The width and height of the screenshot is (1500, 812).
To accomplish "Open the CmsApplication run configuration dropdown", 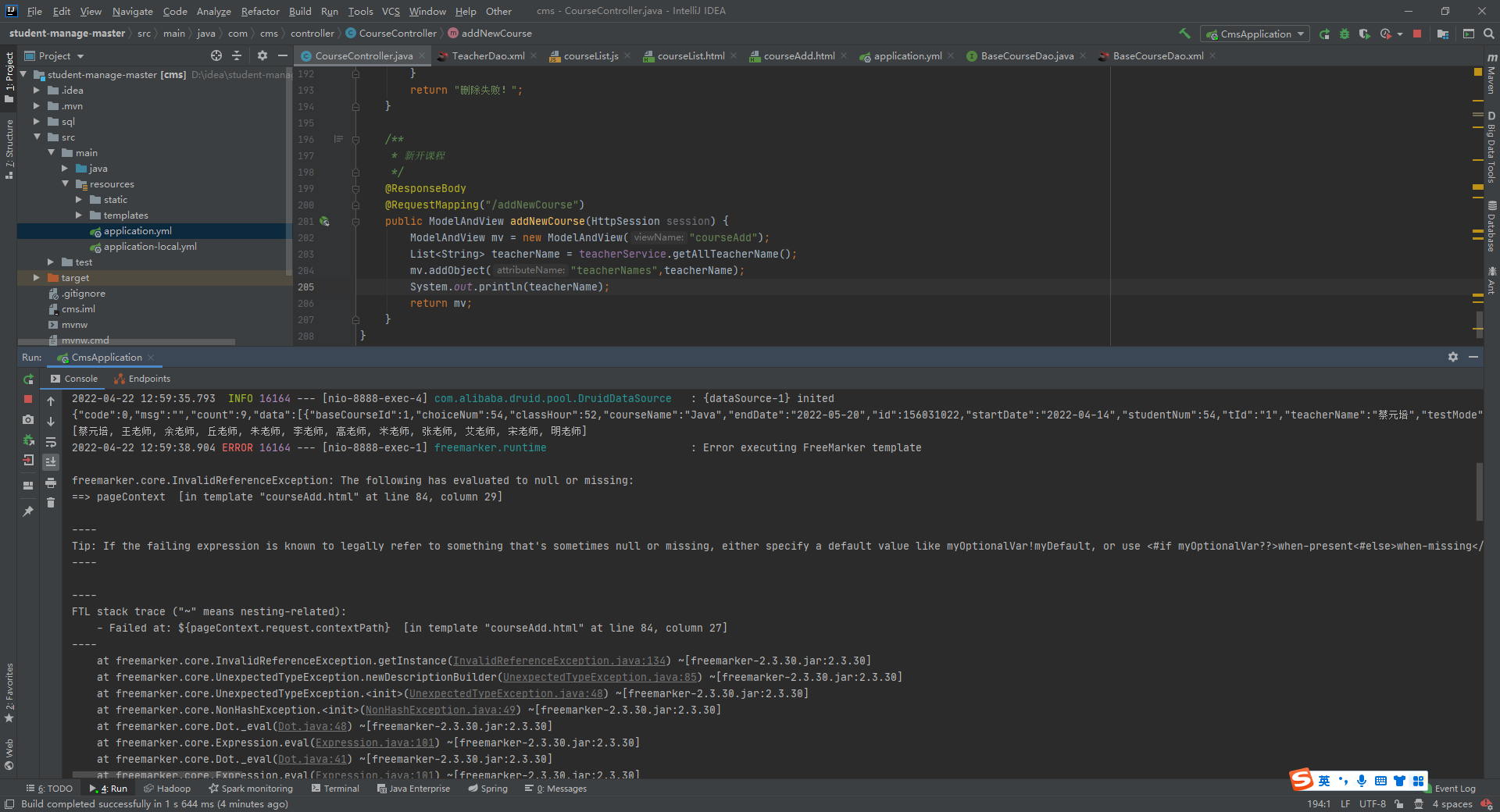I will click(x=1255, y=34).
